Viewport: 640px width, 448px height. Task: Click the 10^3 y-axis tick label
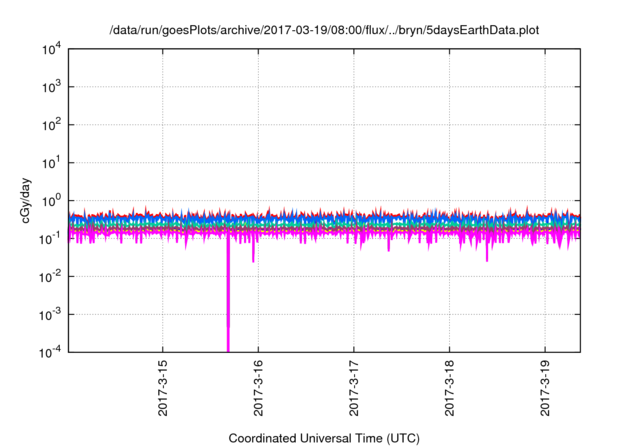click(52, 87)
